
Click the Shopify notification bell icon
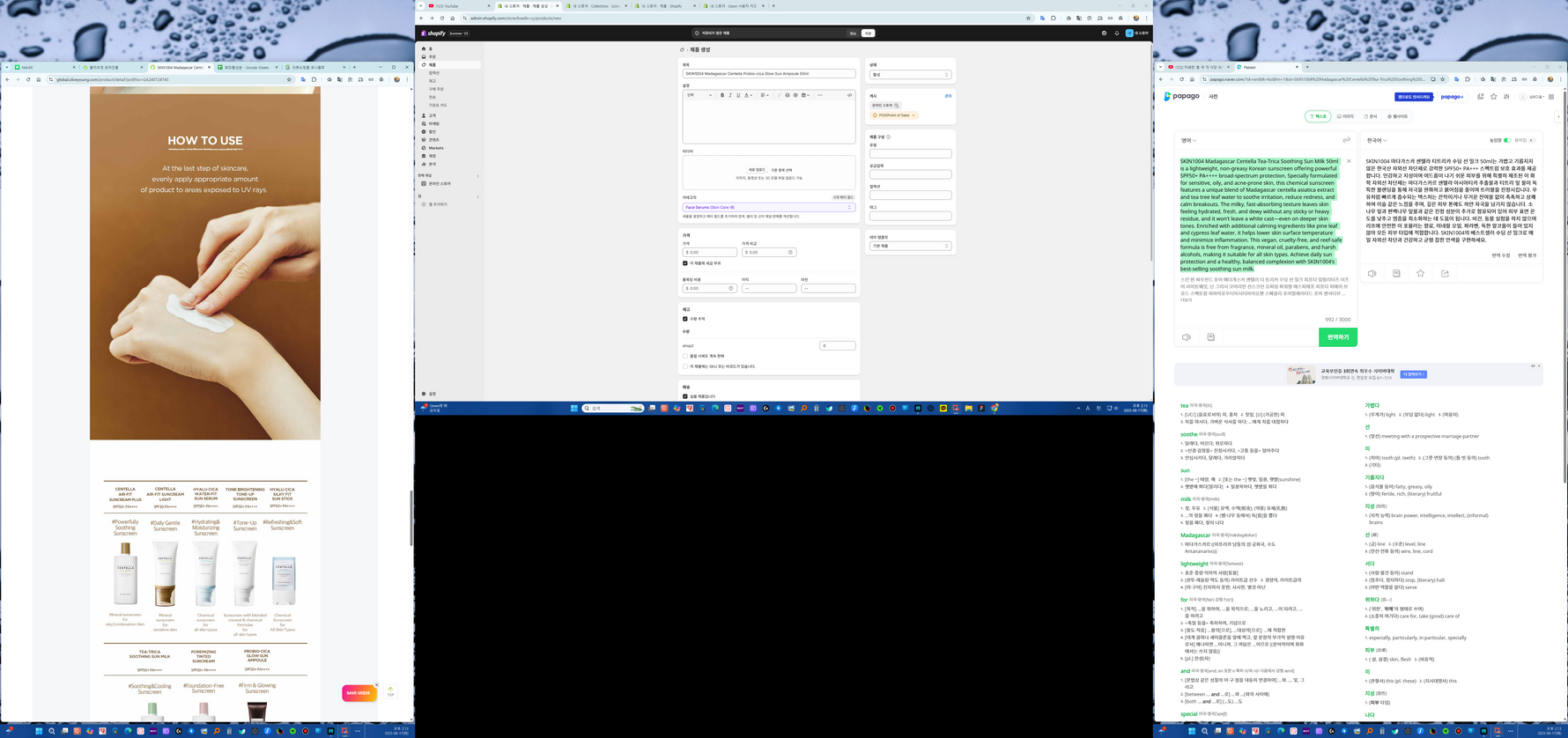pyautogui.click(x=1116, y=33)
